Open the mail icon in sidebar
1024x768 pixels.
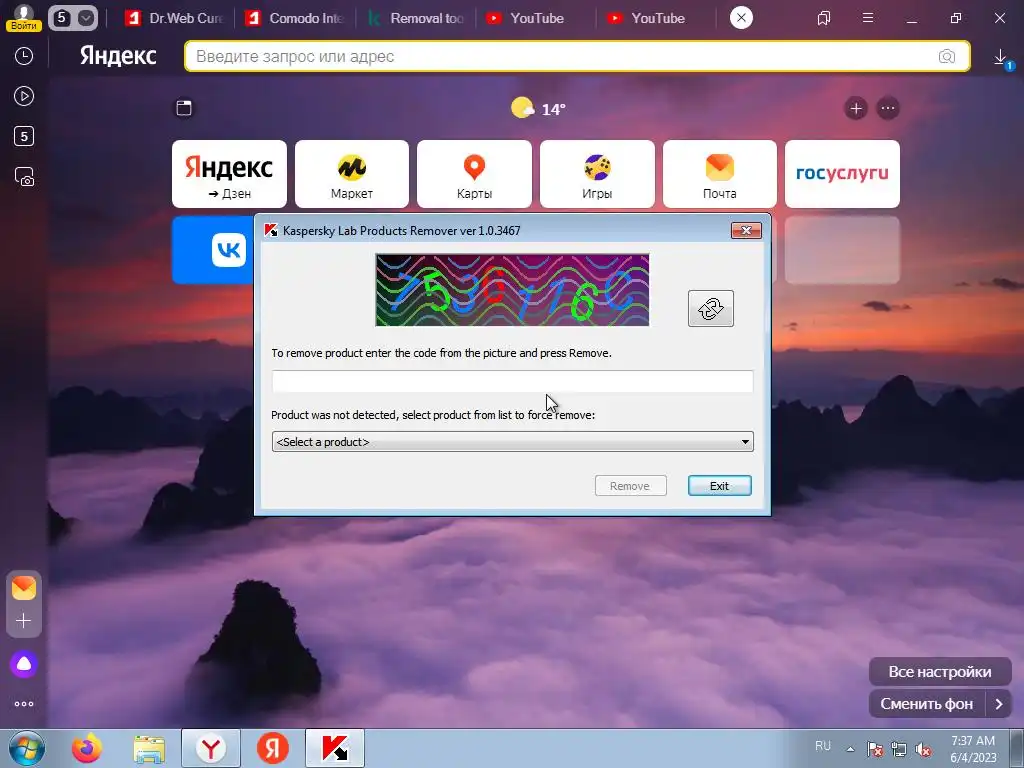point(24,588)
